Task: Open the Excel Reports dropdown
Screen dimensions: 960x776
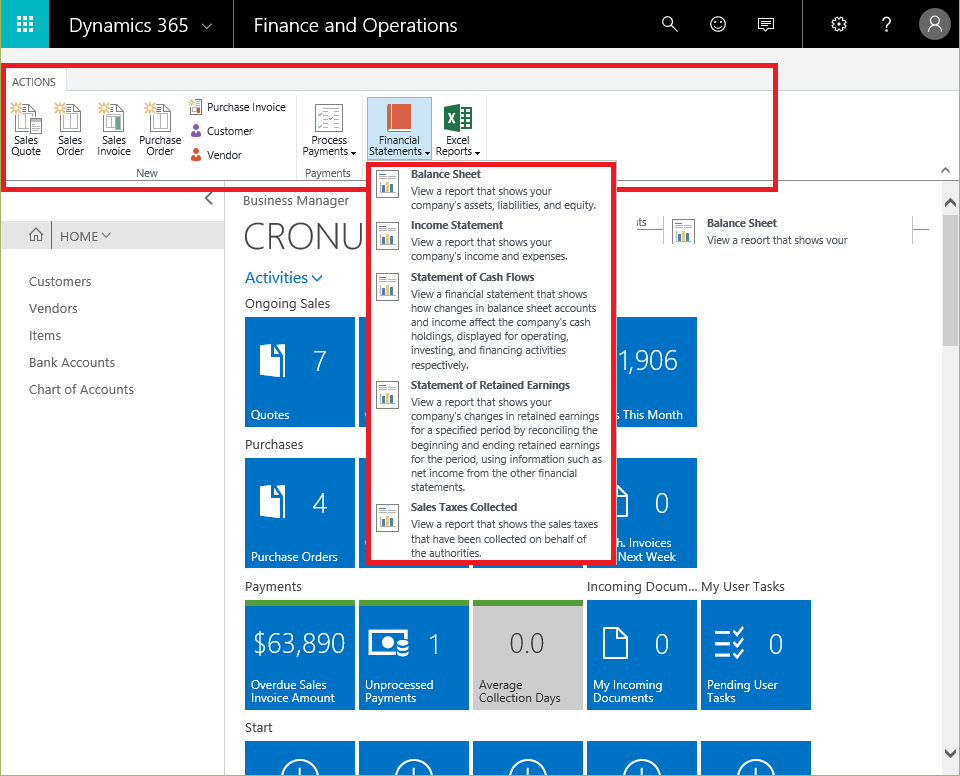Action: pyautogui.click(x=457, y=129)
